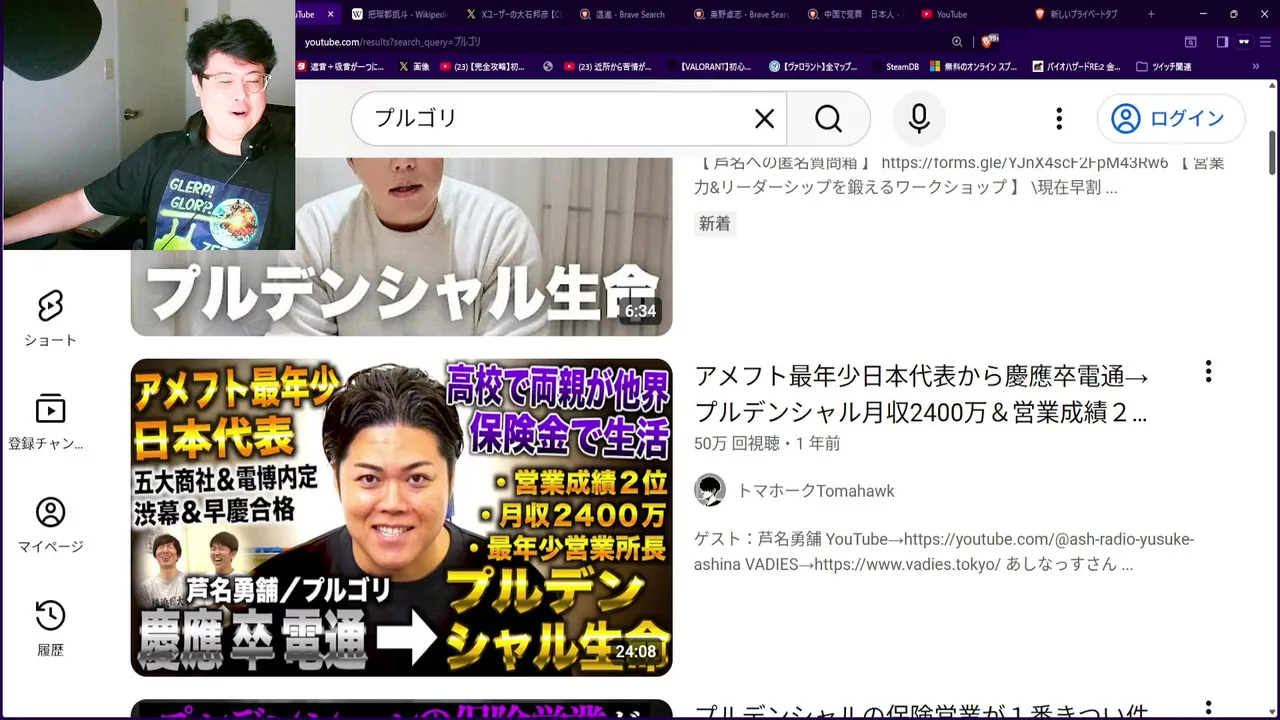Open 【VALORANT】初心 bookmark

click(709, 67)
